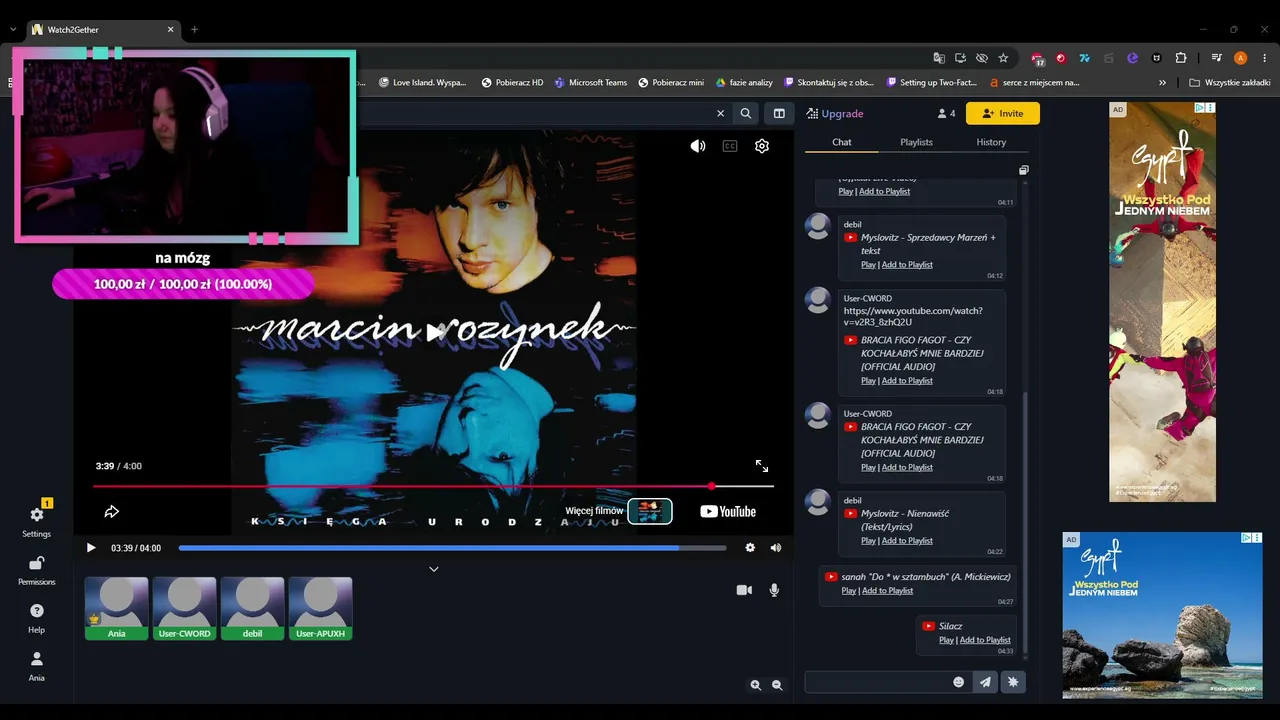Click the Google Translate icon in address bar

tap(939, 58)
